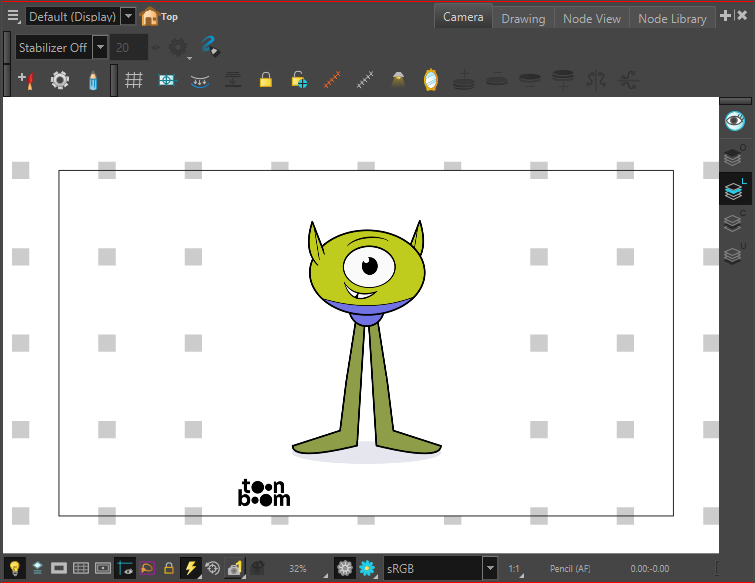
Task: Toggle the bottom table grid icon
Action: pyautogui.click(x=81, y=569)
